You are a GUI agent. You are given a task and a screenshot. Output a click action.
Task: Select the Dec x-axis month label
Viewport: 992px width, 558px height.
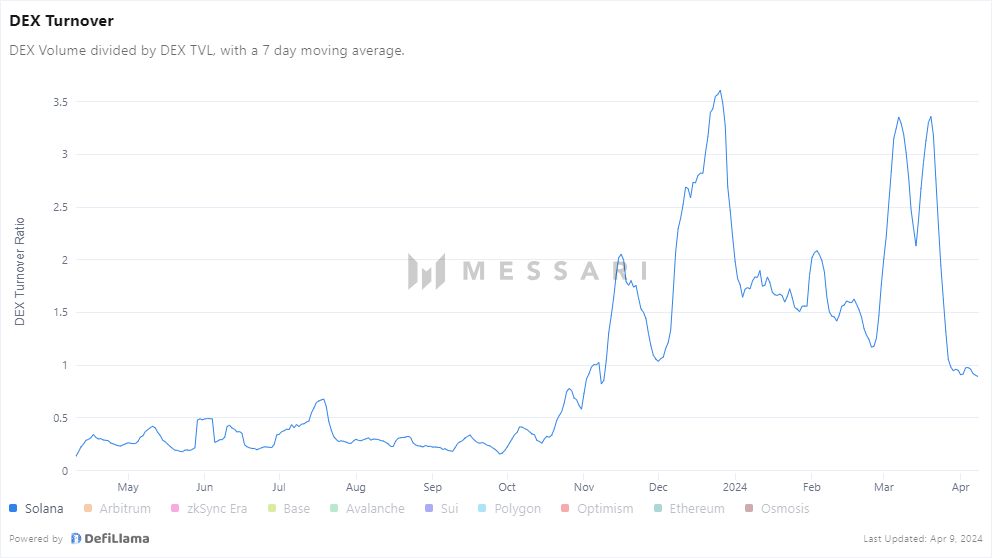click(658, 488)
